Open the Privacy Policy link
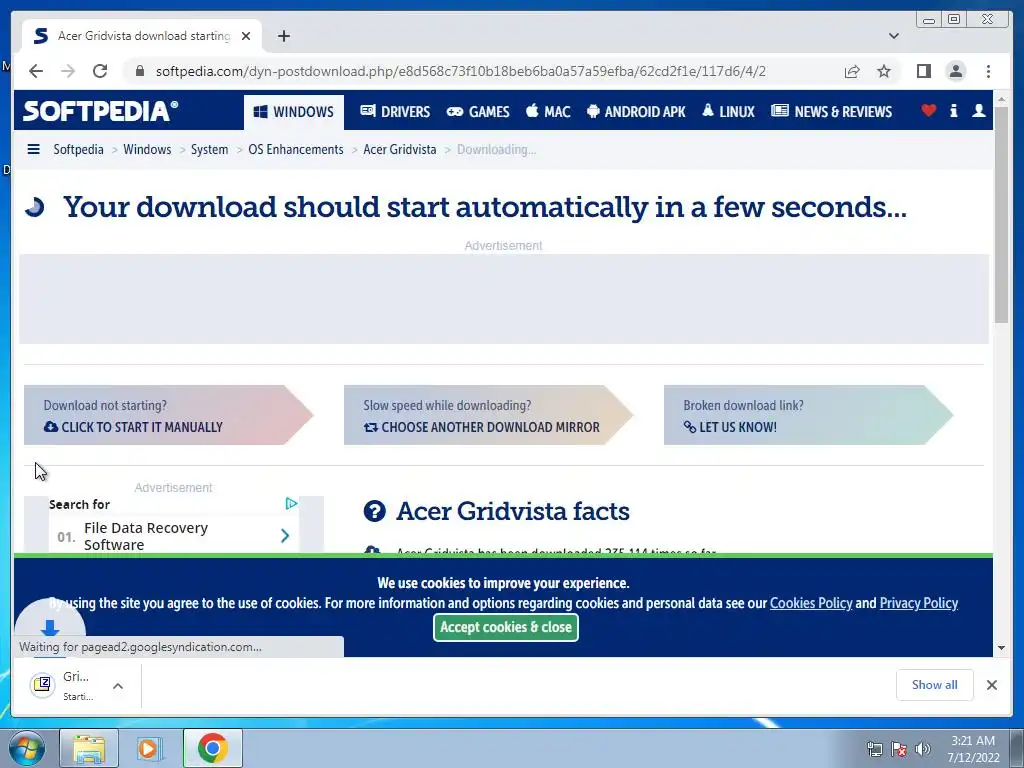The height and width of the screenshot is (768, 1024). pos(918,603)
